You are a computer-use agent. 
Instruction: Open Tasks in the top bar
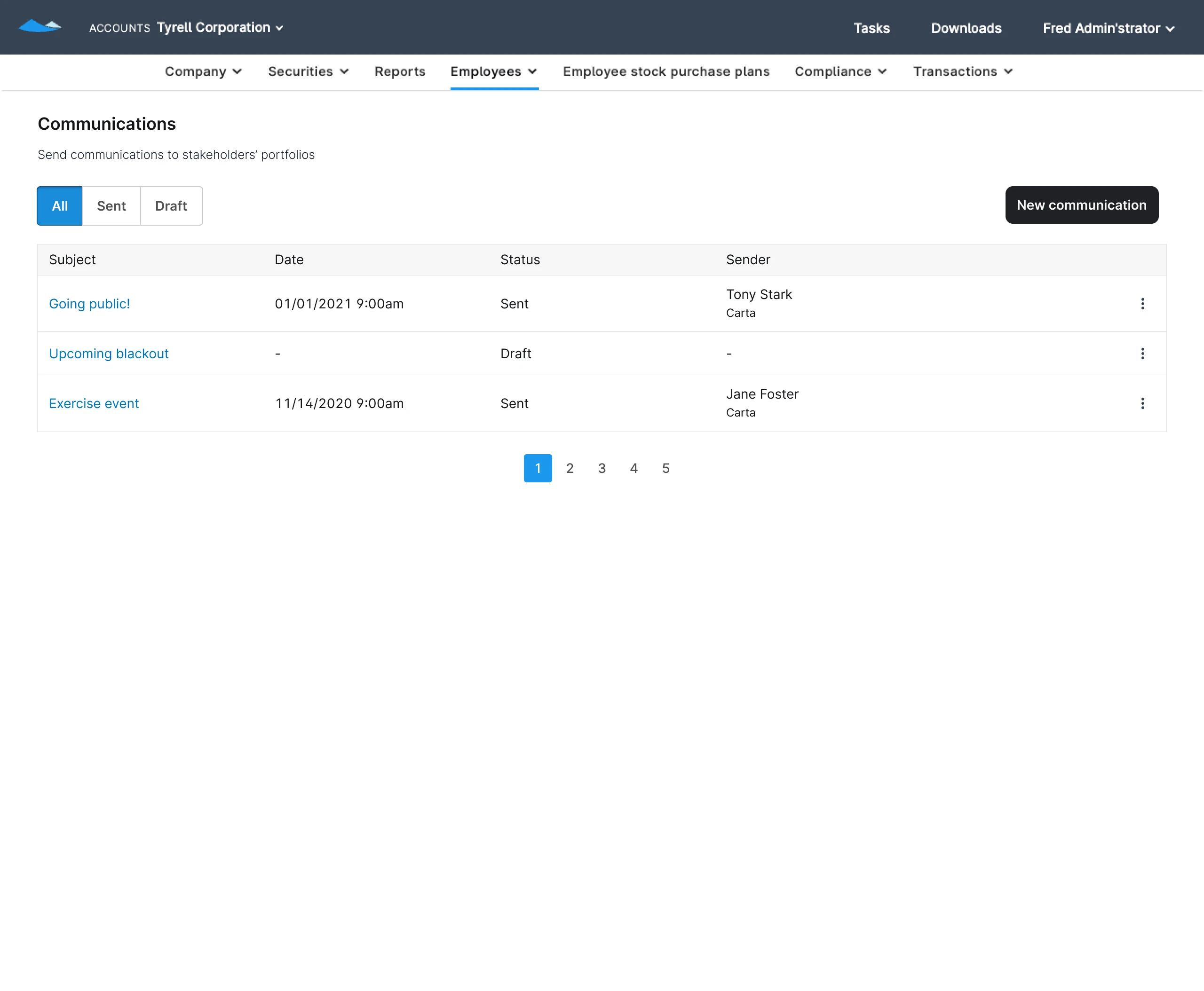click(x=871, y=28)
